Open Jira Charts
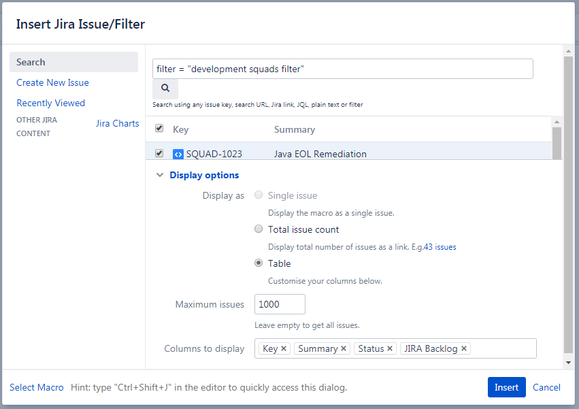This screenshot has width=579, height=409. [x=117, y=124]
